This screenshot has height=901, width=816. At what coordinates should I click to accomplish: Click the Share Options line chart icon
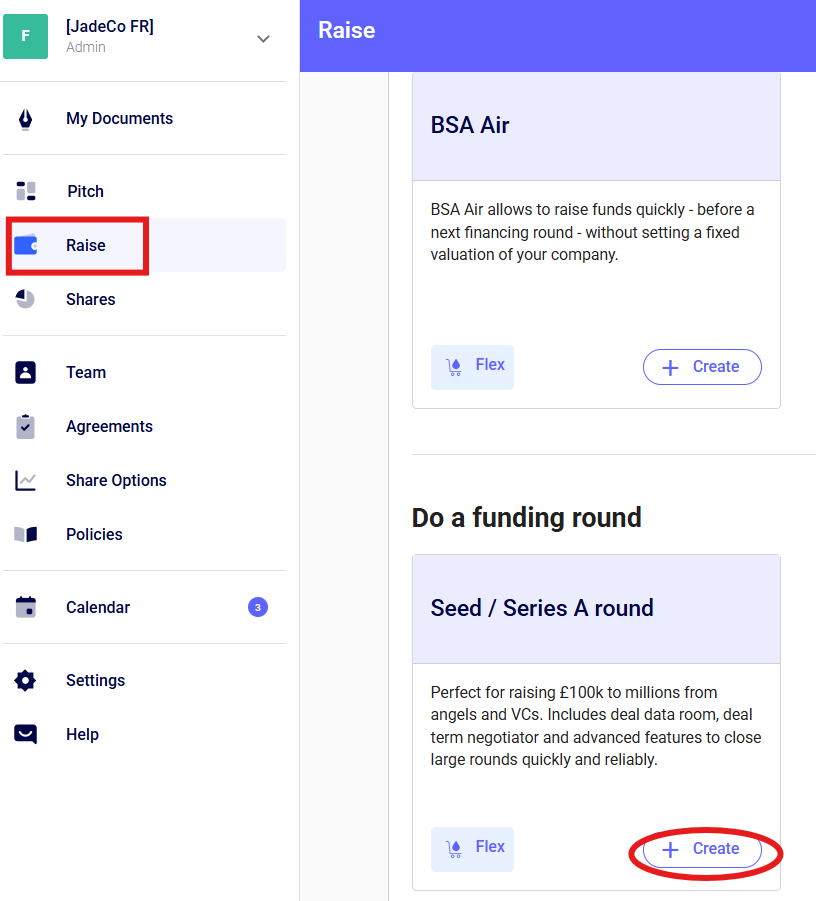point(25,480)
